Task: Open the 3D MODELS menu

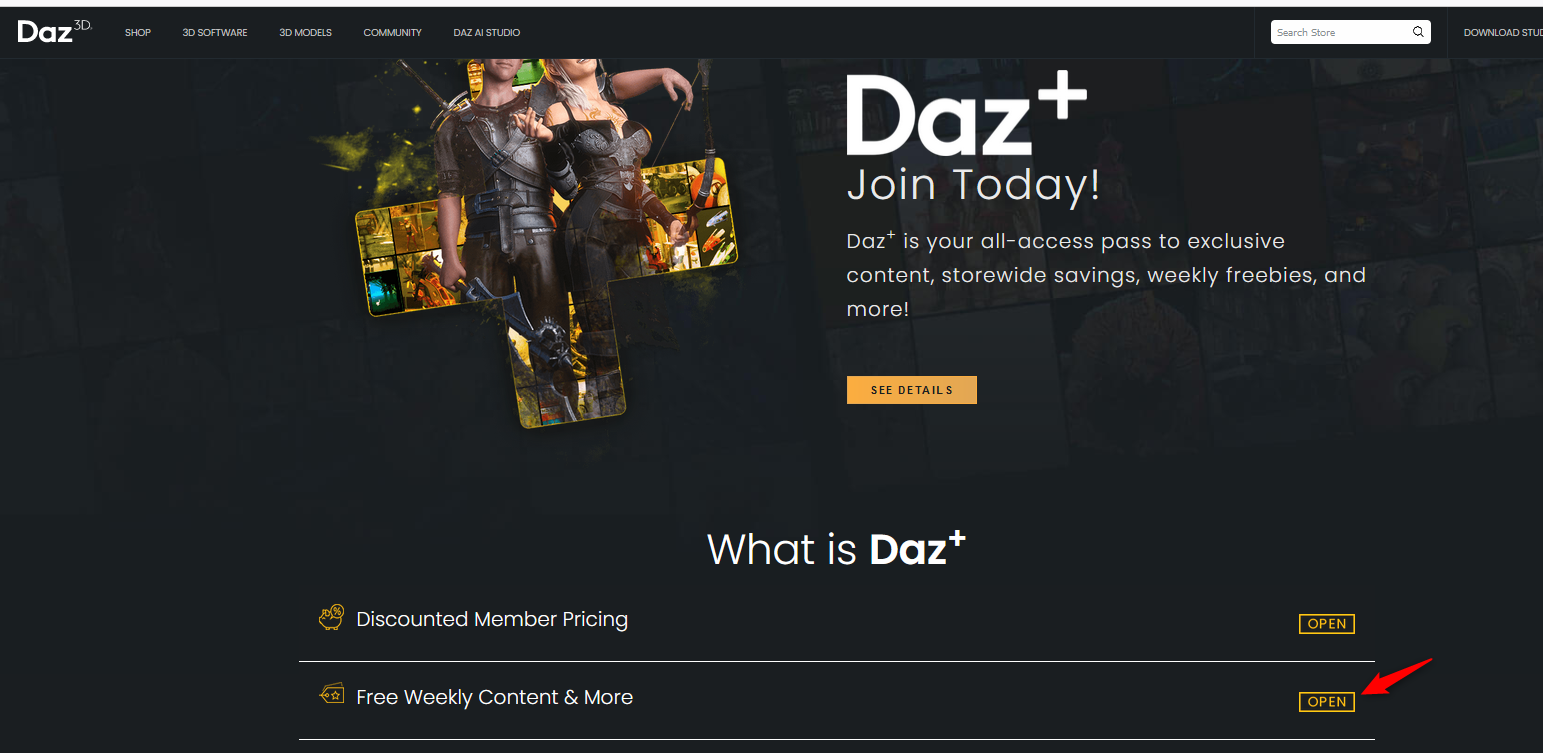Action: click(305, 33)
